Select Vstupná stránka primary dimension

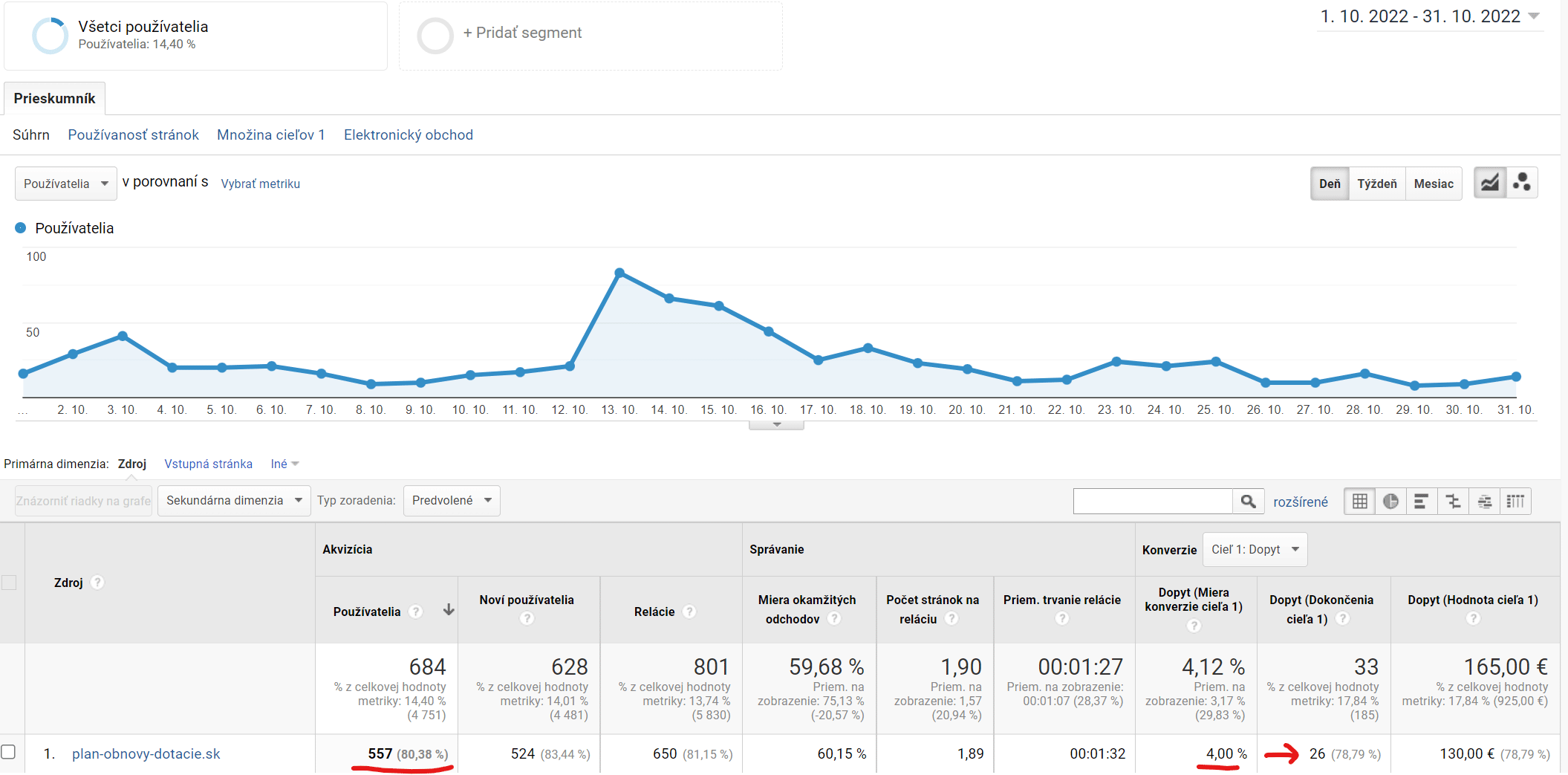click(209, 464)
